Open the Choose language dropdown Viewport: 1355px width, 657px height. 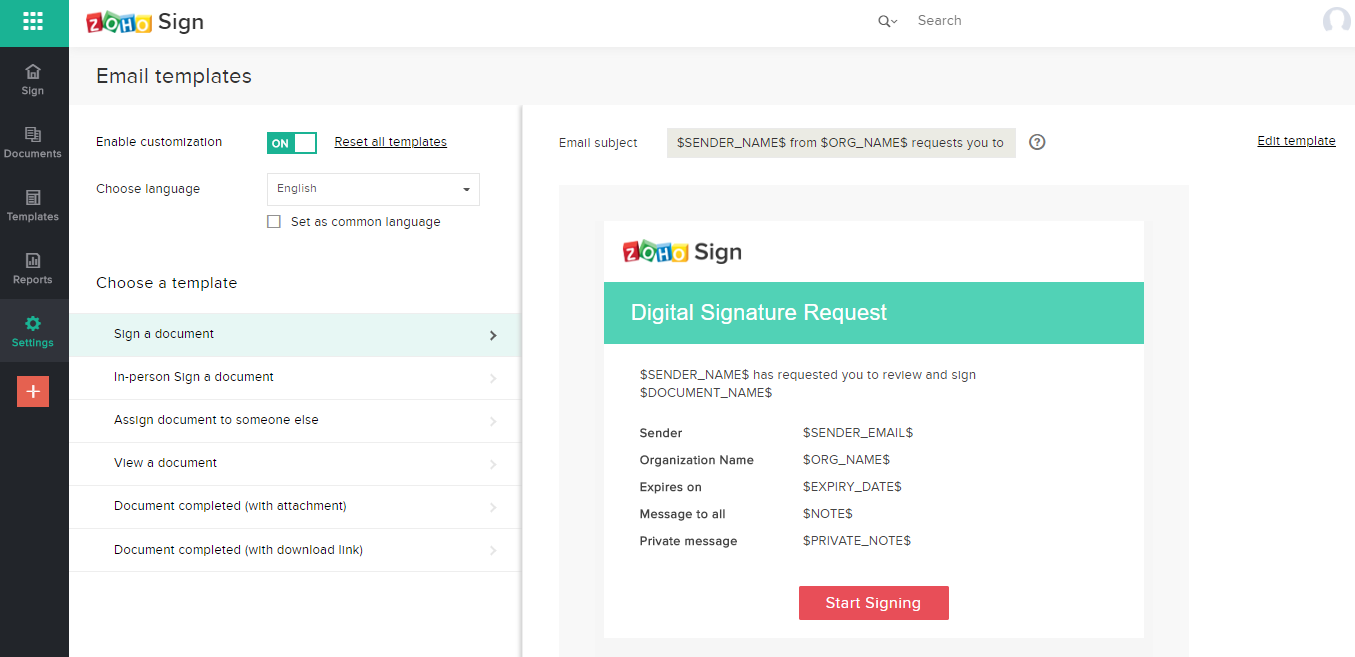373,189
